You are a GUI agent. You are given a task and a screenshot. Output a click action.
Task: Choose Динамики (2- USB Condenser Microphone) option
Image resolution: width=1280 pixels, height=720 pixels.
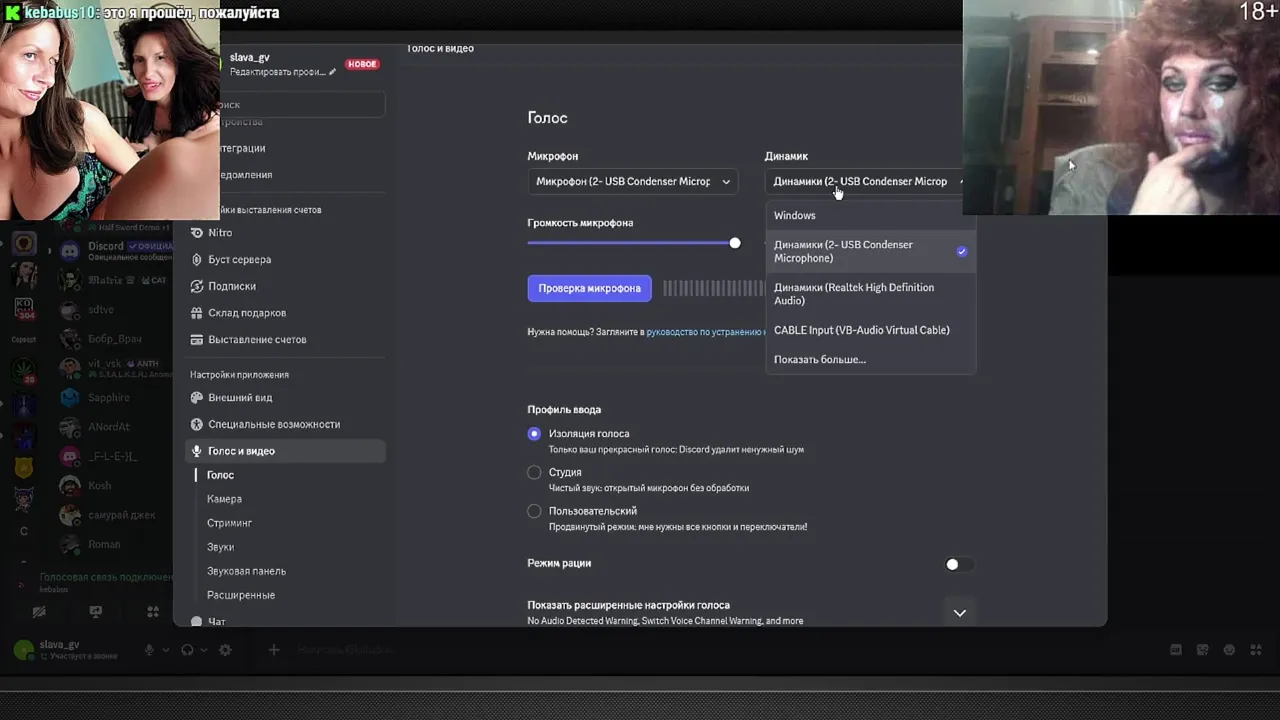pos(870,251)
